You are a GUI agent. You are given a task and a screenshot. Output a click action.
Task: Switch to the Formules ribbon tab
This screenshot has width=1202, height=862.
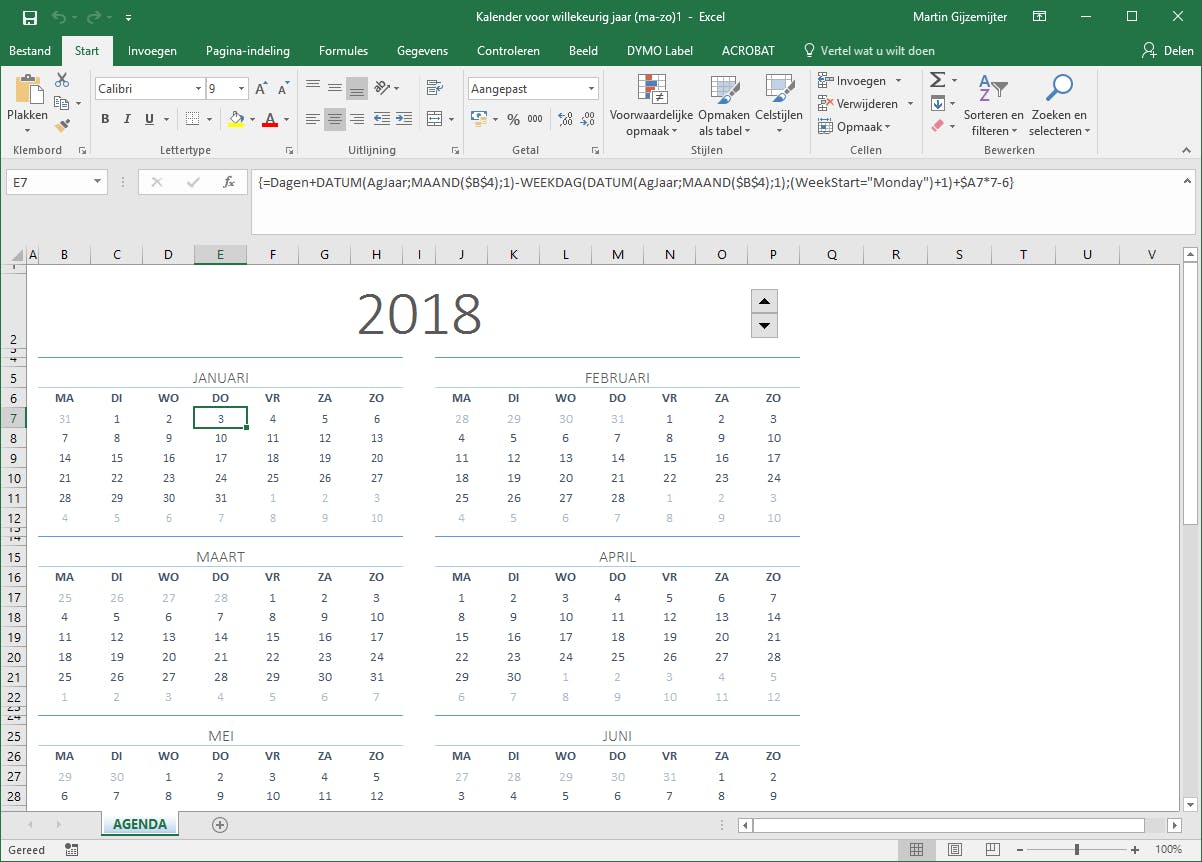(x=343, y=50)
